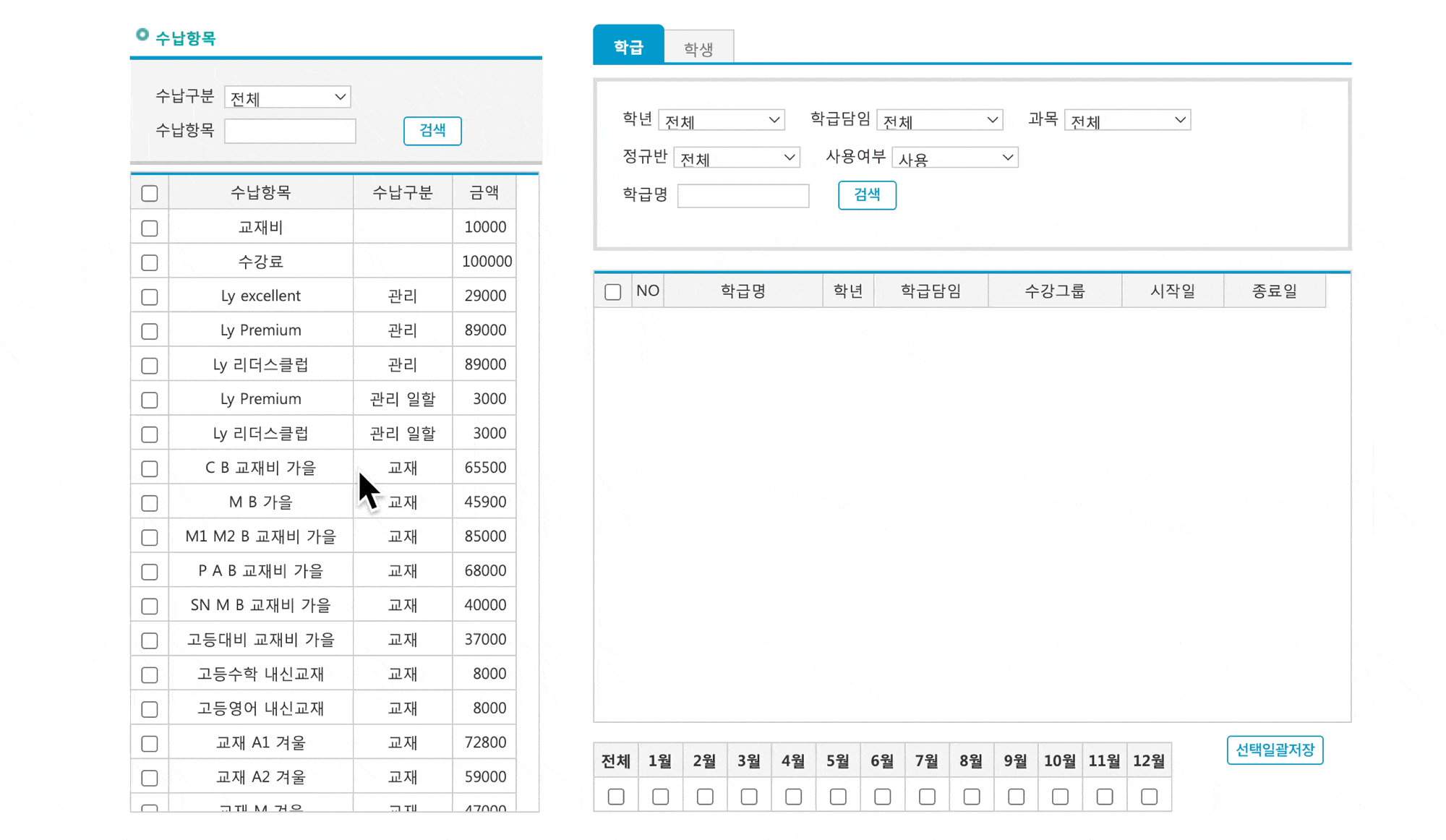Expand the 과목 dropdown

(1127, 120)
